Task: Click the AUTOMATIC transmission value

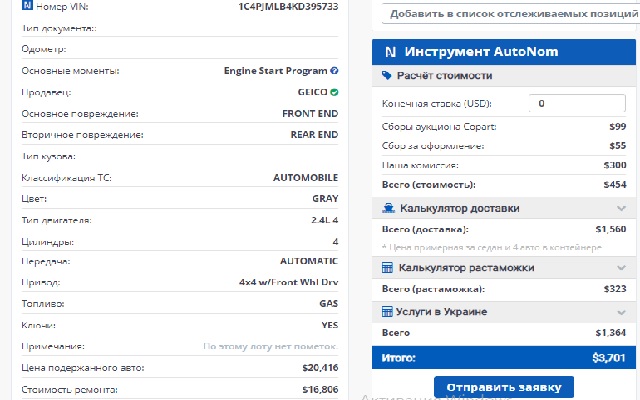Action: 309,261
